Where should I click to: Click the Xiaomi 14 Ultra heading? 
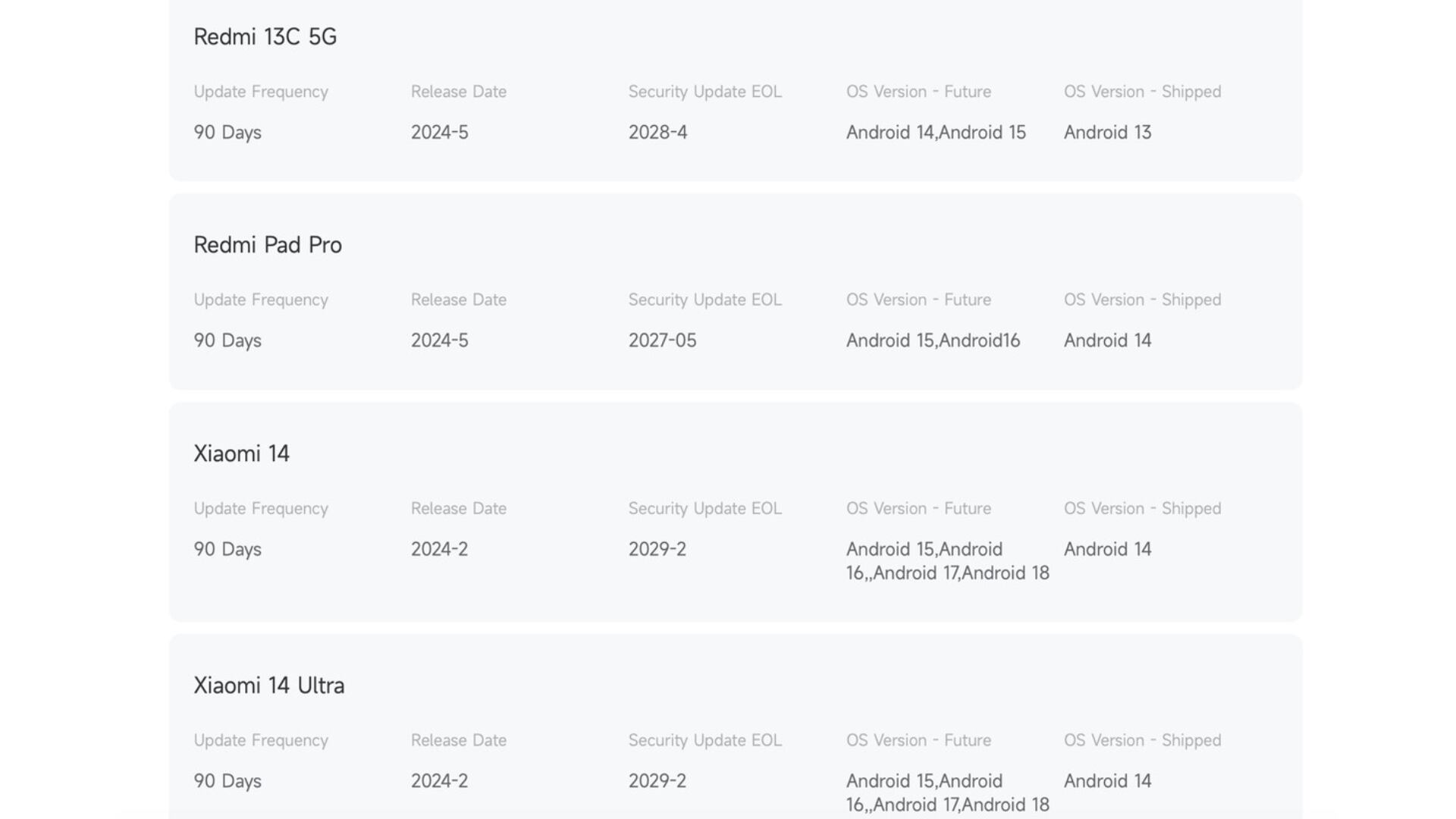click(x=268, y=686)
